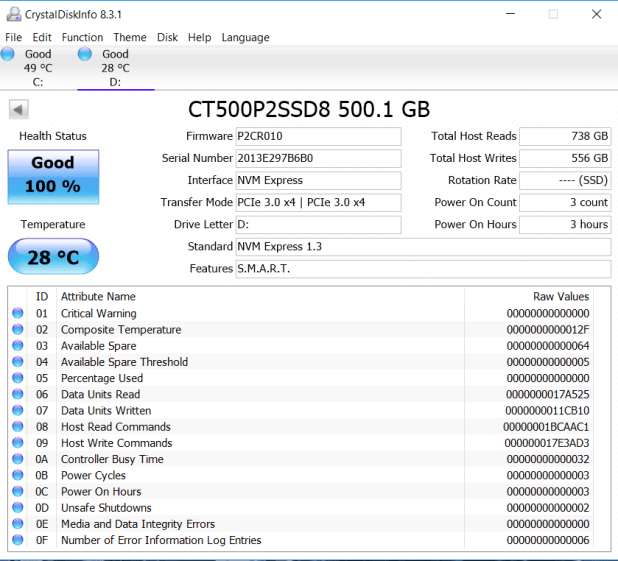Image resolution: width=618 pixels, height=561 pixels.
Task: Click the Attribute Name column header
Action: [98, 296]
